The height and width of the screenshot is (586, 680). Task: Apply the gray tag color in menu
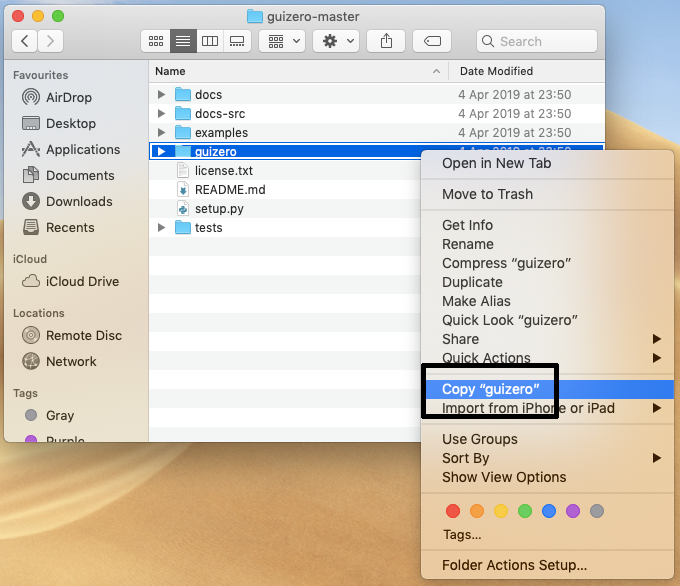point(597,511)
